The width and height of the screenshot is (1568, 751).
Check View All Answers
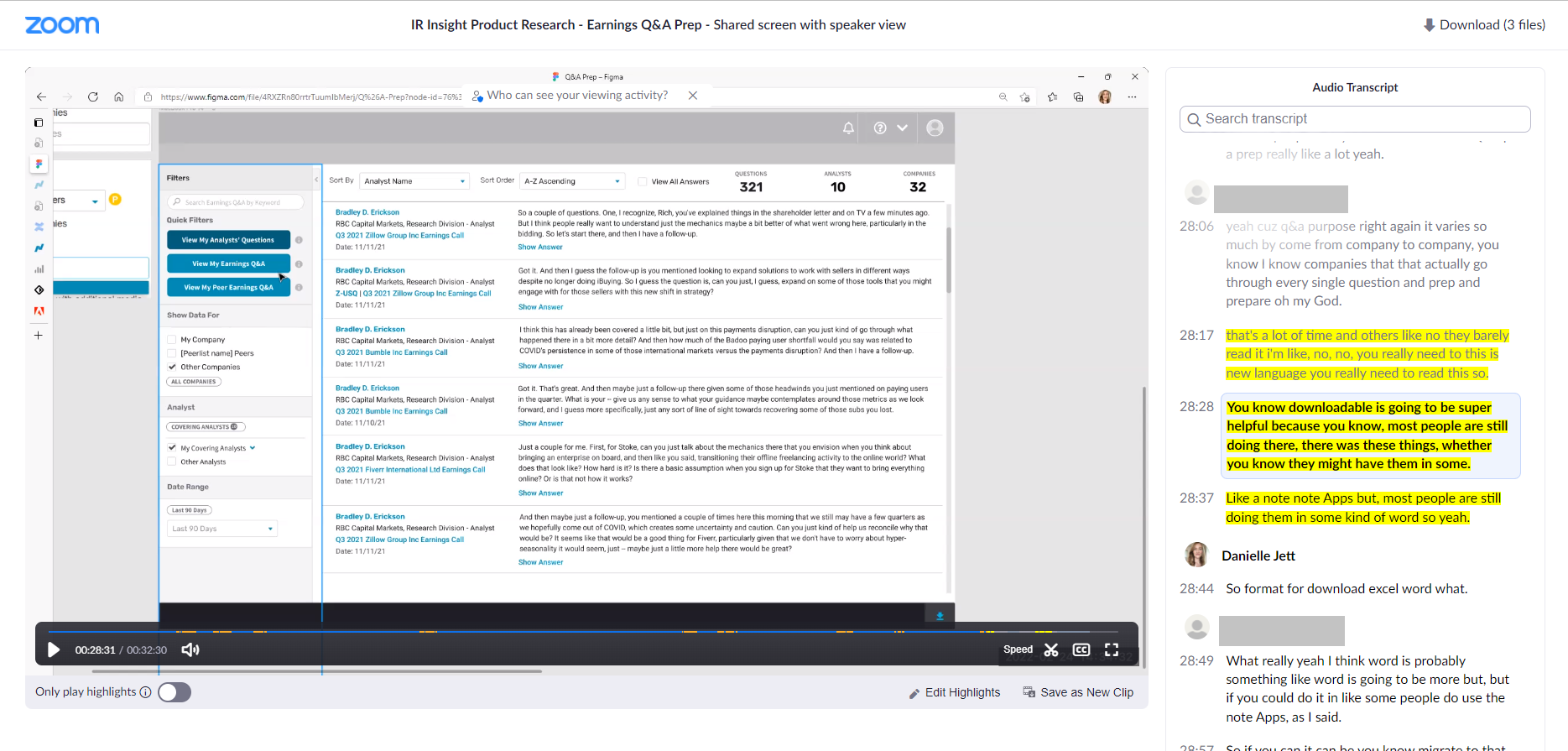tap(642, 181)
